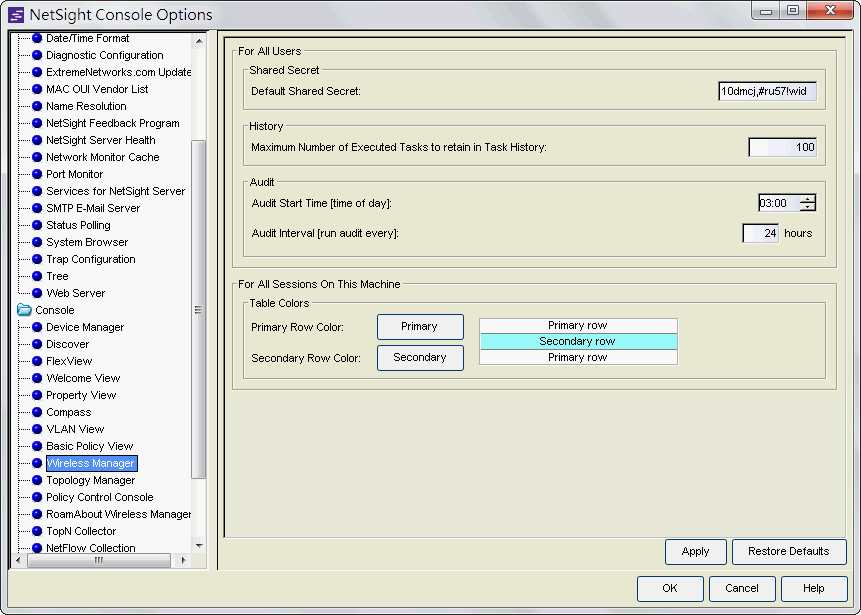Click the blue bullet icon beside TopN Collector
This screenshot has height=615, width=861.
(x=37, y=532)
